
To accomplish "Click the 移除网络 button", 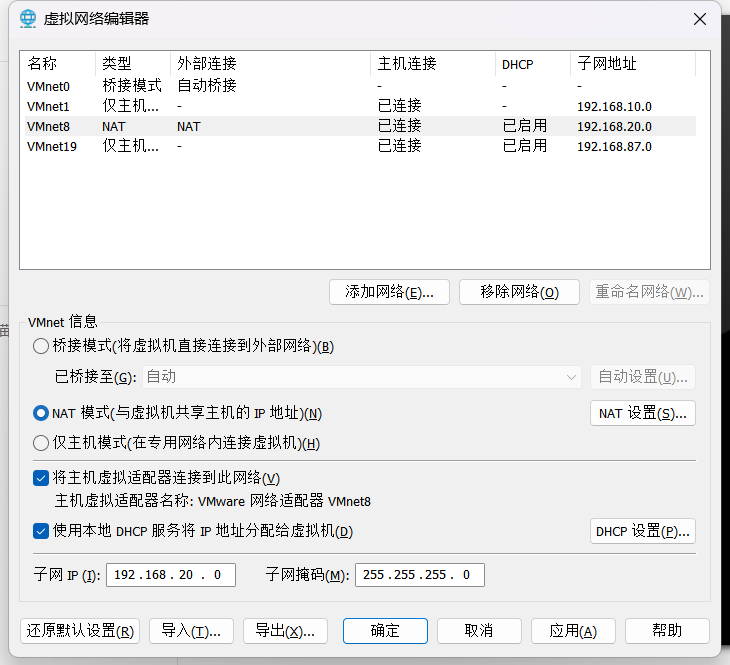I will pyautogui.click(x=519, y=292).
